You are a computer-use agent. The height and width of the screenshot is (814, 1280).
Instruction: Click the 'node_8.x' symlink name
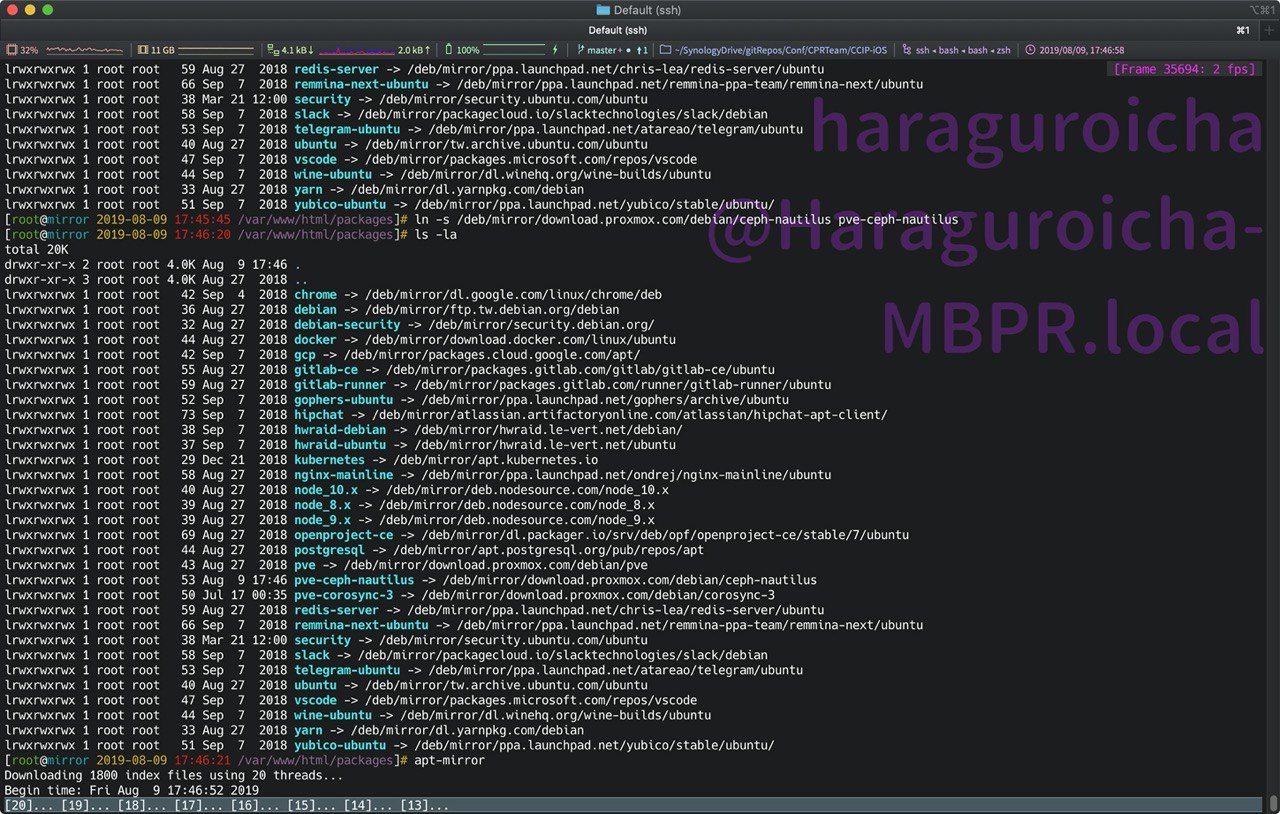tap(322, 504)
